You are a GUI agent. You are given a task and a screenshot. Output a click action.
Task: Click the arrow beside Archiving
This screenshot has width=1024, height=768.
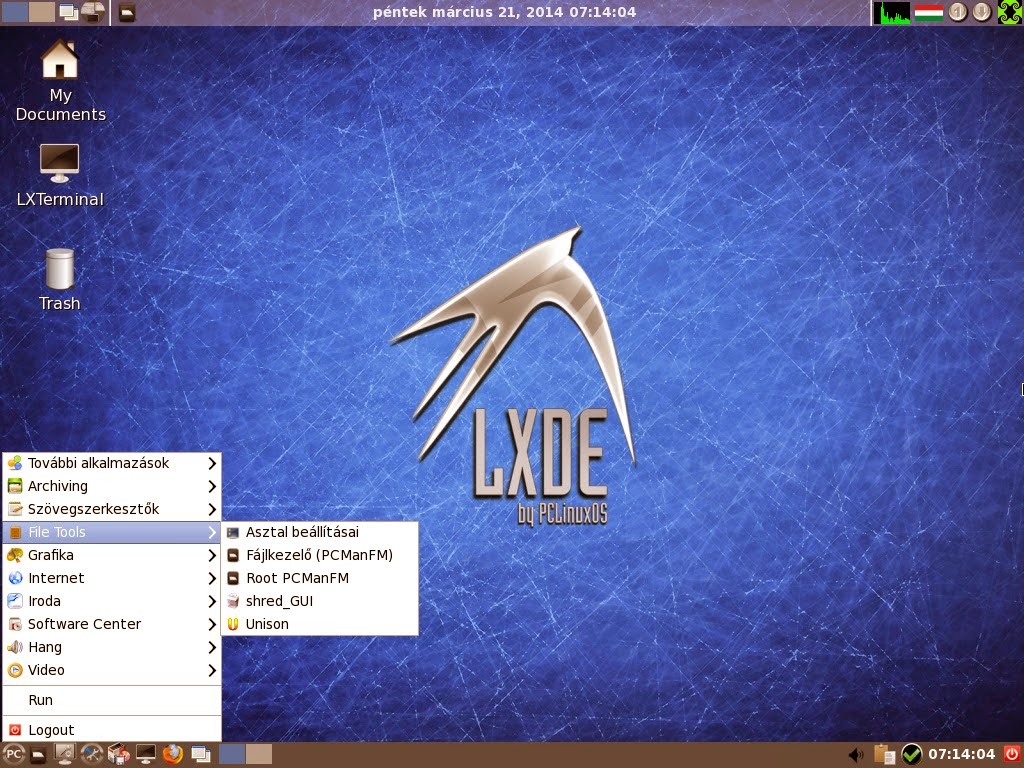pos(212,486)
